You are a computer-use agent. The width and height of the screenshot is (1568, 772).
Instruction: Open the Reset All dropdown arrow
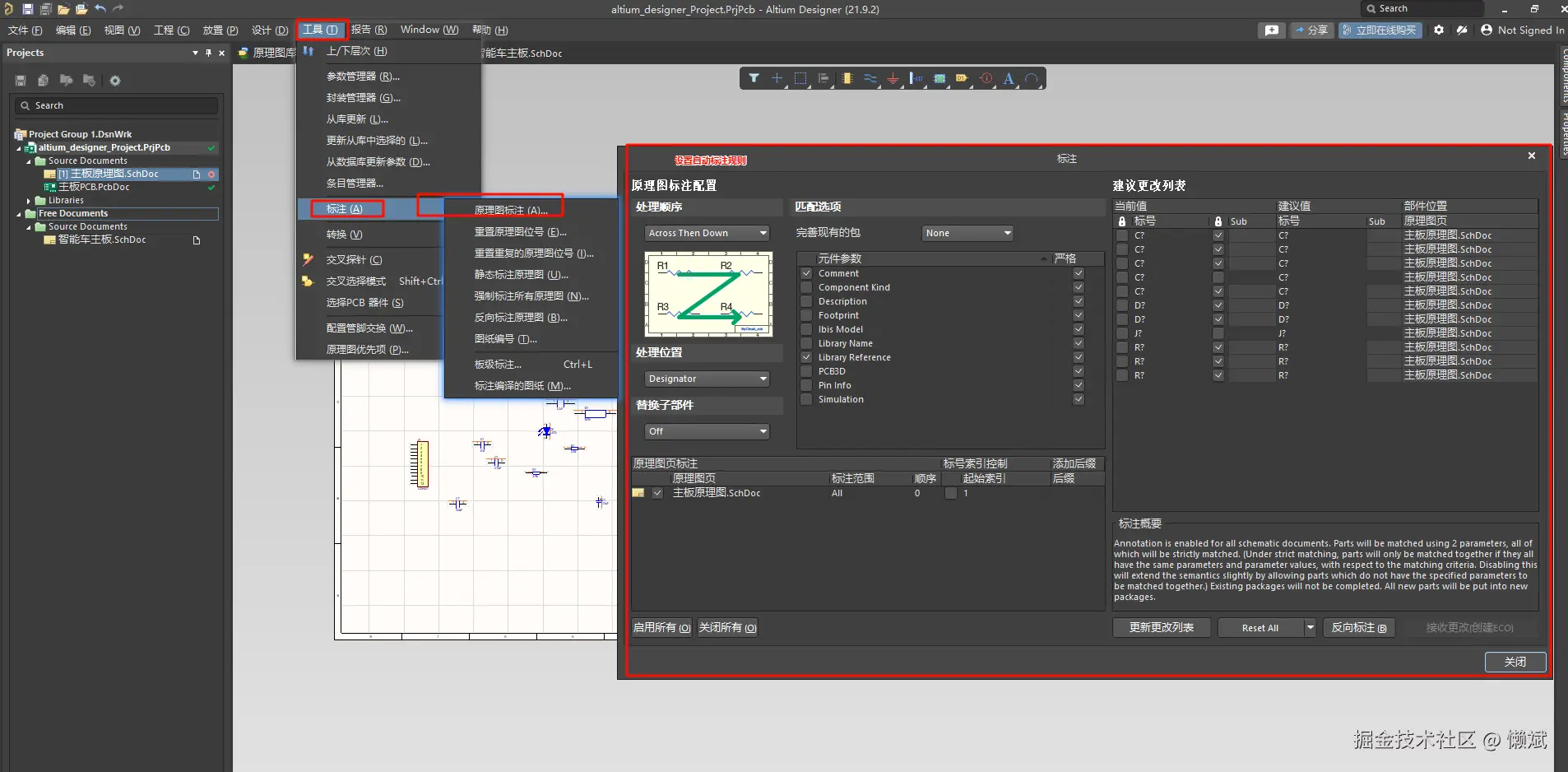[x=1310, y=628]
